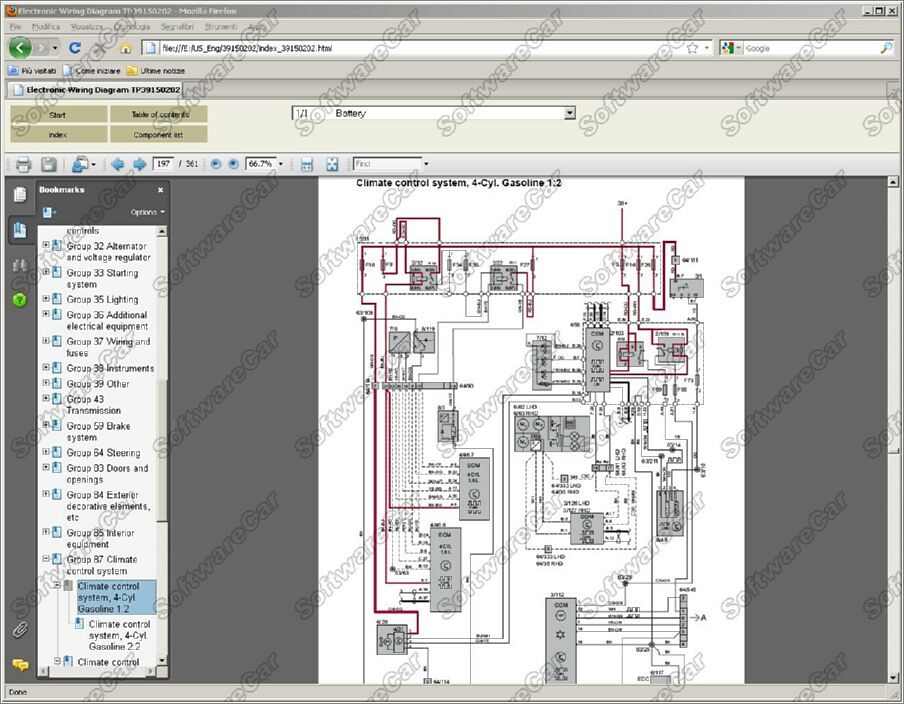The width and height of the screenshot is (904, 704).
Task: Open the Segnalibri menu
Action: click(x=176, y=26)
